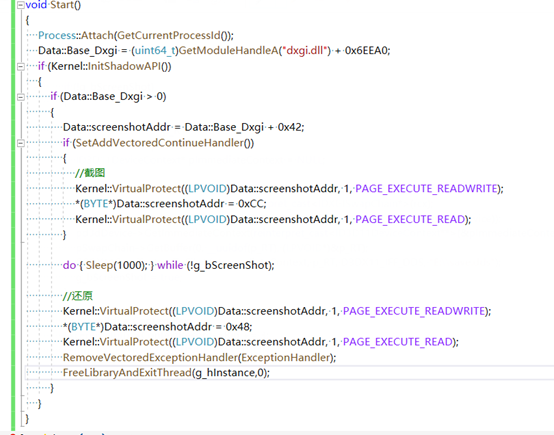The width and height of the screenshot is (554, 435).
Task: Click the 'do' keyword
Action: [x=69, y=265]
